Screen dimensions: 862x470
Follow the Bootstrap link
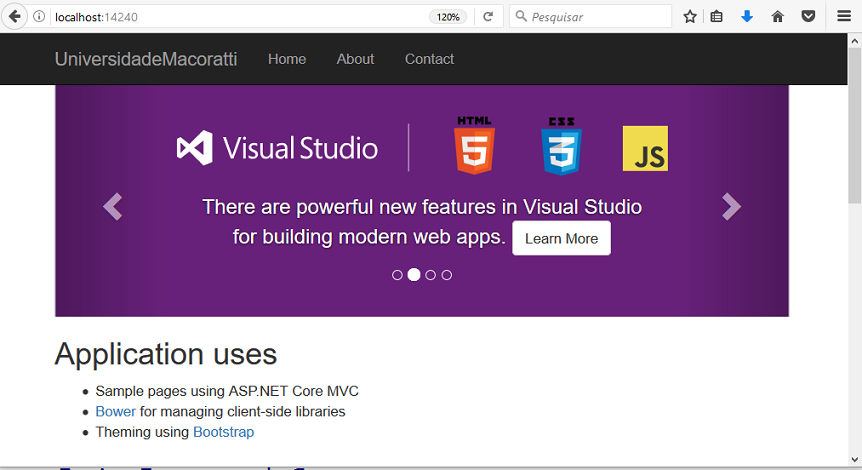223,432
